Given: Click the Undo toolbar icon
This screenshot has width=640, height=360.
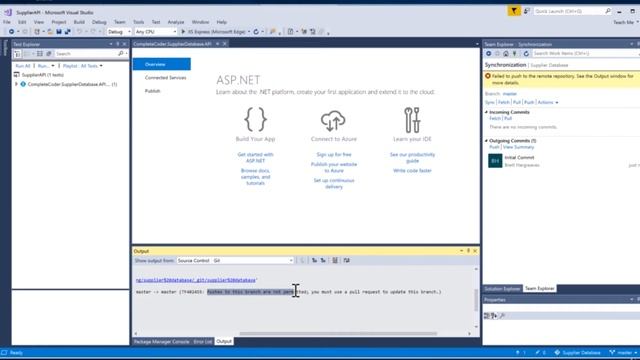Looking at the screenshot, I should click(79, 31).
